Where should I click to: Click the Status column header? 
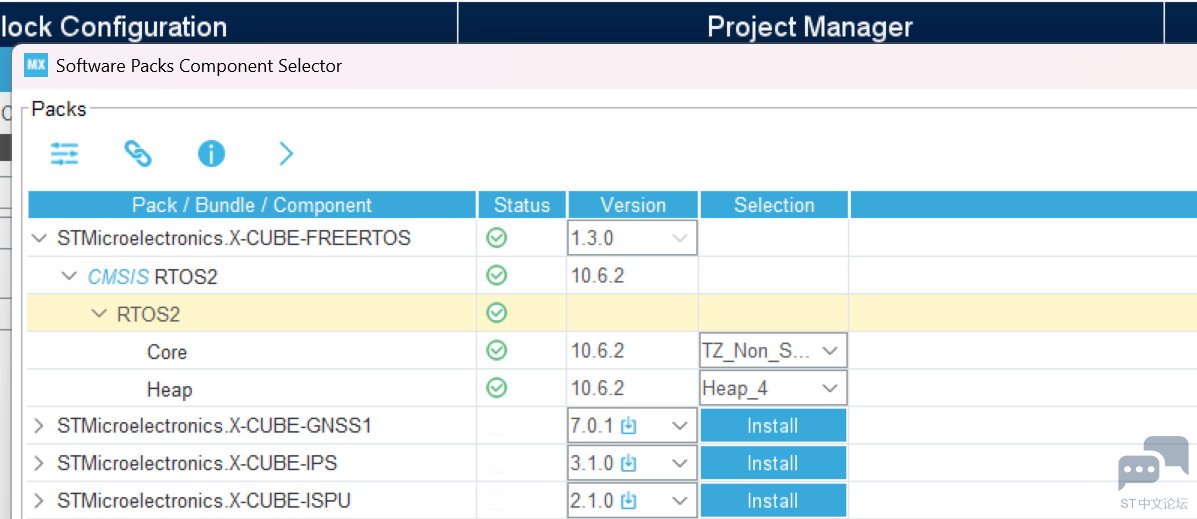[x=521, y=205]
